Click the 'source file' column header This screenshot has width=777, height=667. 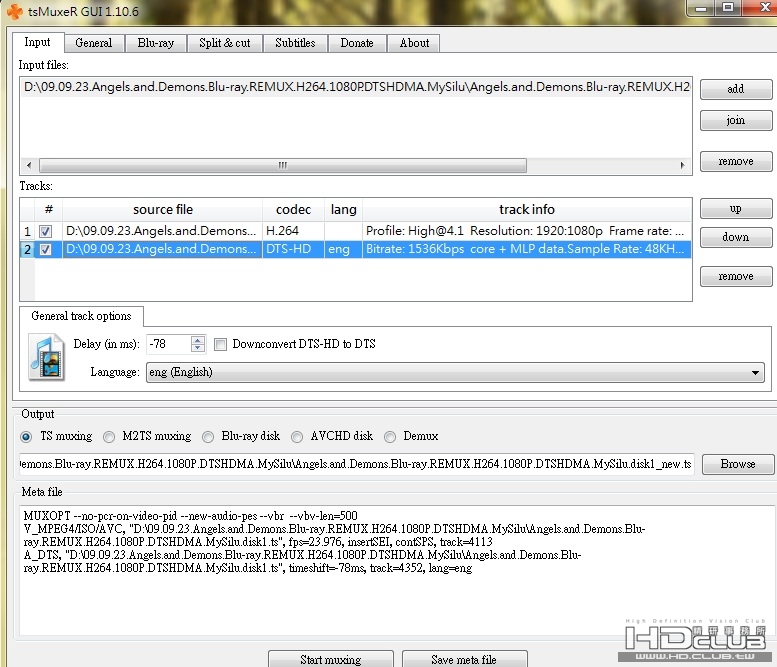pos(163,210)
